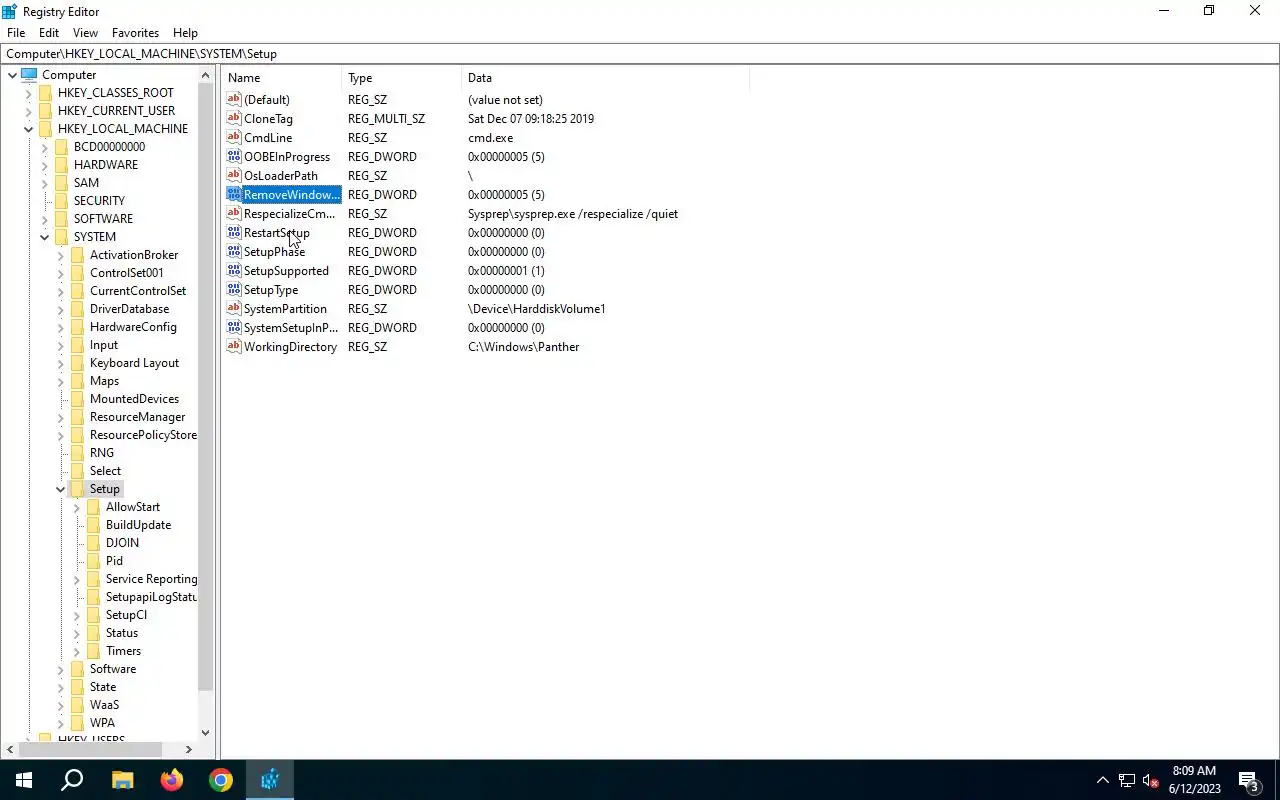1280x800 pixels.
Task: Show hidden tray icons chevron
Action: click(x=1103, y=780)
